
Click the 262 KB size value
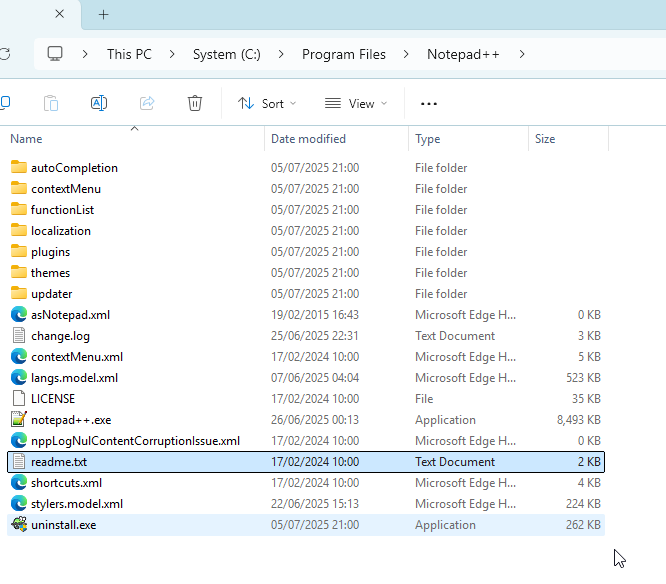583,525
